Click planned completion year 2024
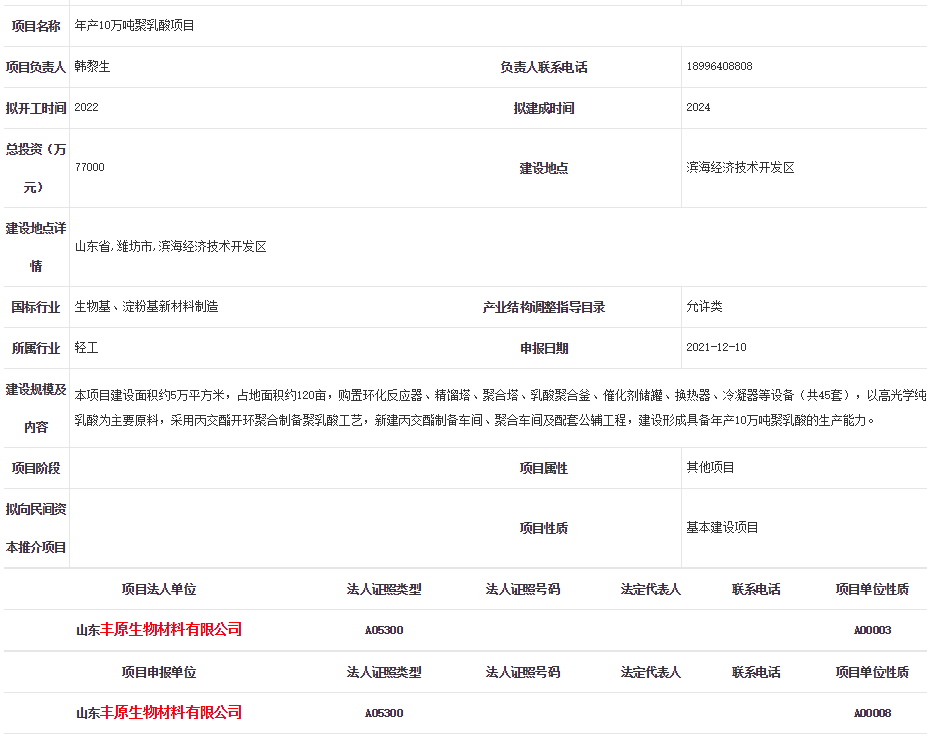927x735 pixels. coord(698,107)
